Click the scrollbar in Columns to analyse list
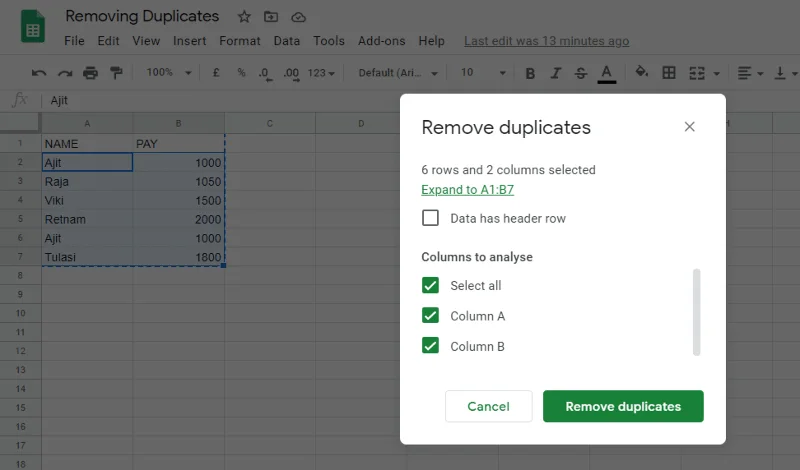Viewport: 800px width, 470px height. pyautogui.click(x=696, y=312)
